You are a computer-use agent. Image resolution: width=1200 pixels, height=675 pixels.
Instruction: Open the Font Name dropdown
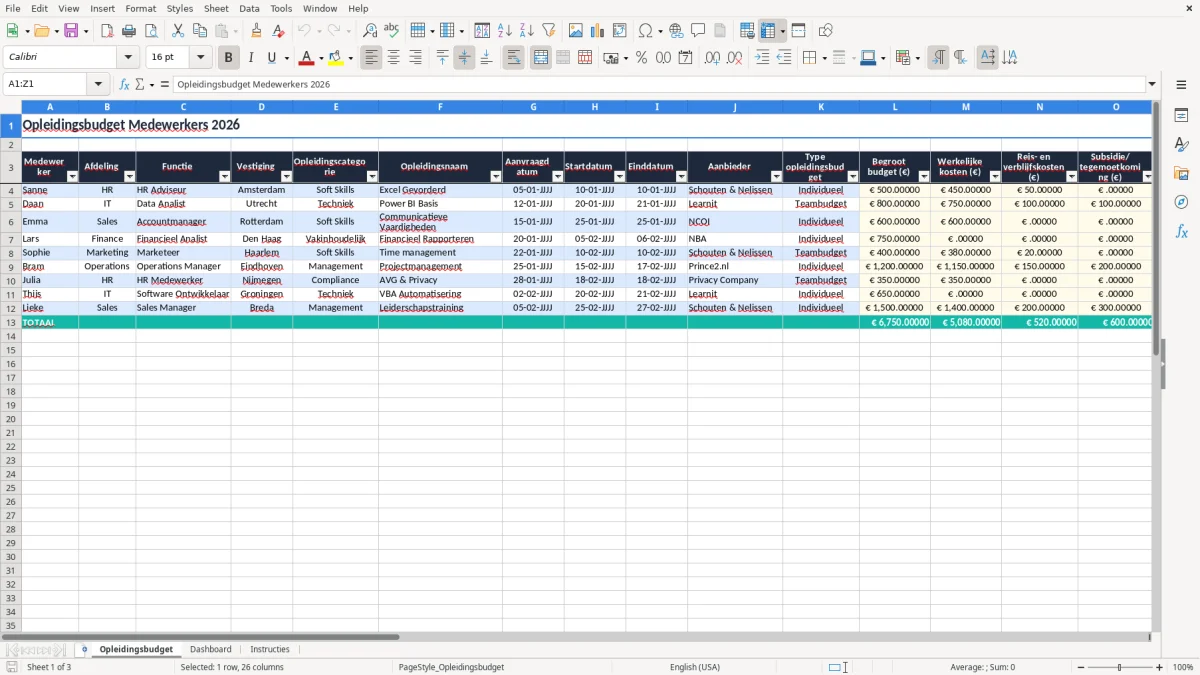(128, 58)
